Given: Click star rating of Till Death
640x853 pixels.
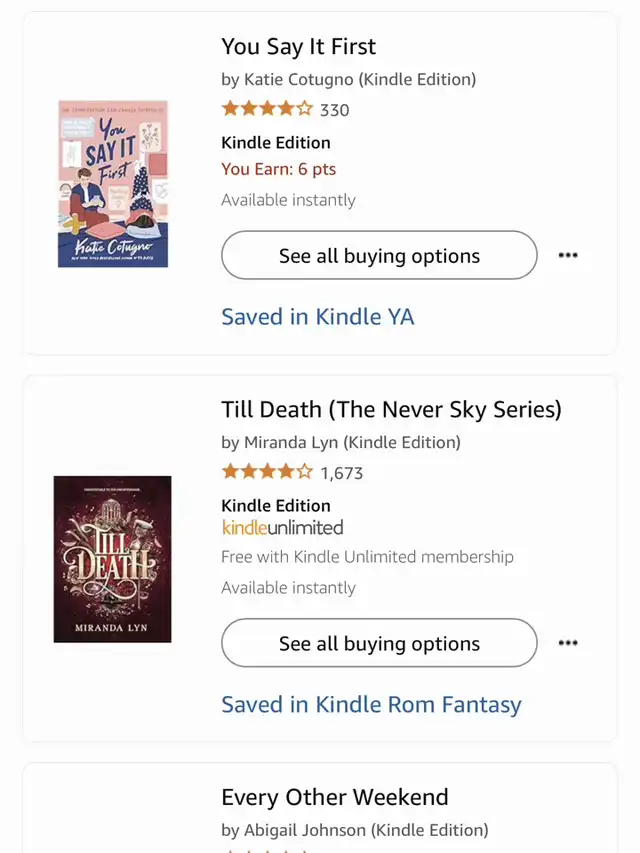Looking at the screenshot, I should click(267, 472).
